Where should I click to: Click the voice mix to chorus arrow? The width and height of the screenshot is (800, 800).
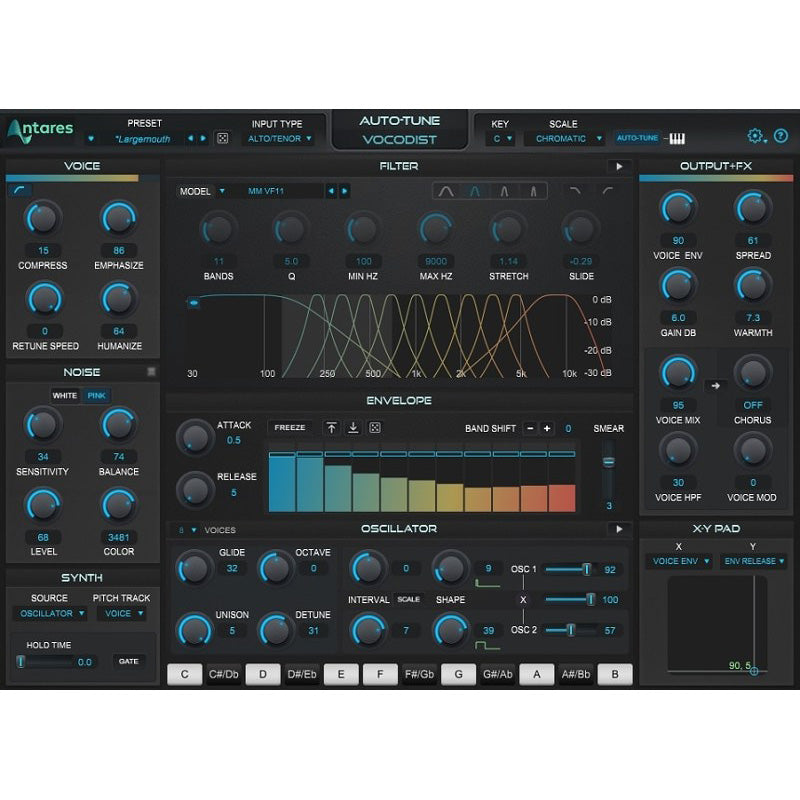point(715,386)
